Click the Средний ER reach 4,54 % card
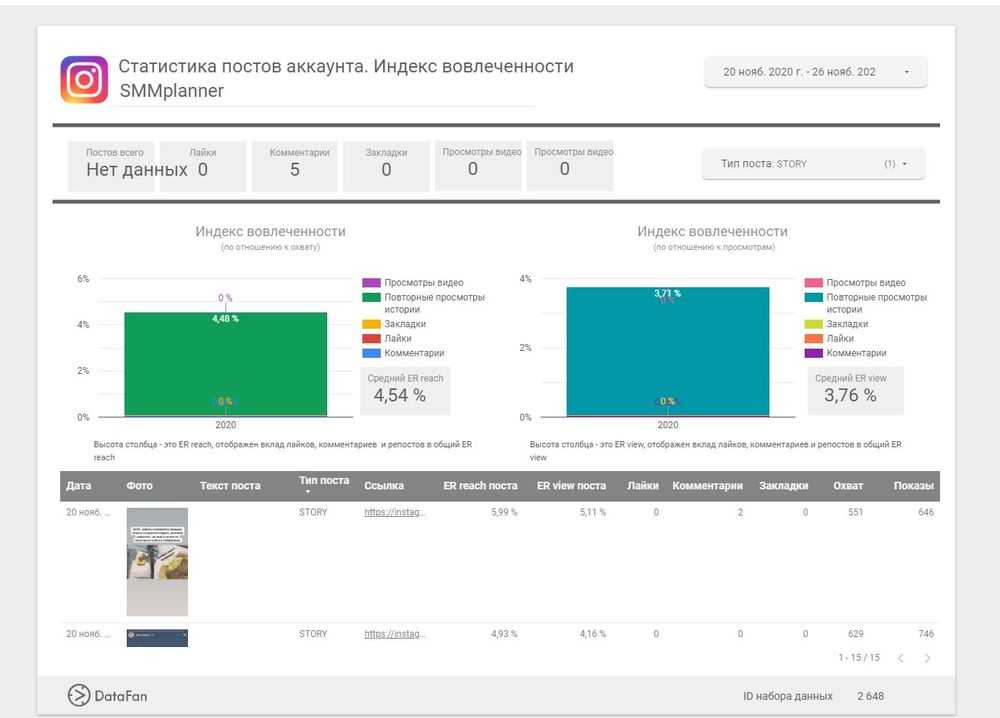 [406, 390]
